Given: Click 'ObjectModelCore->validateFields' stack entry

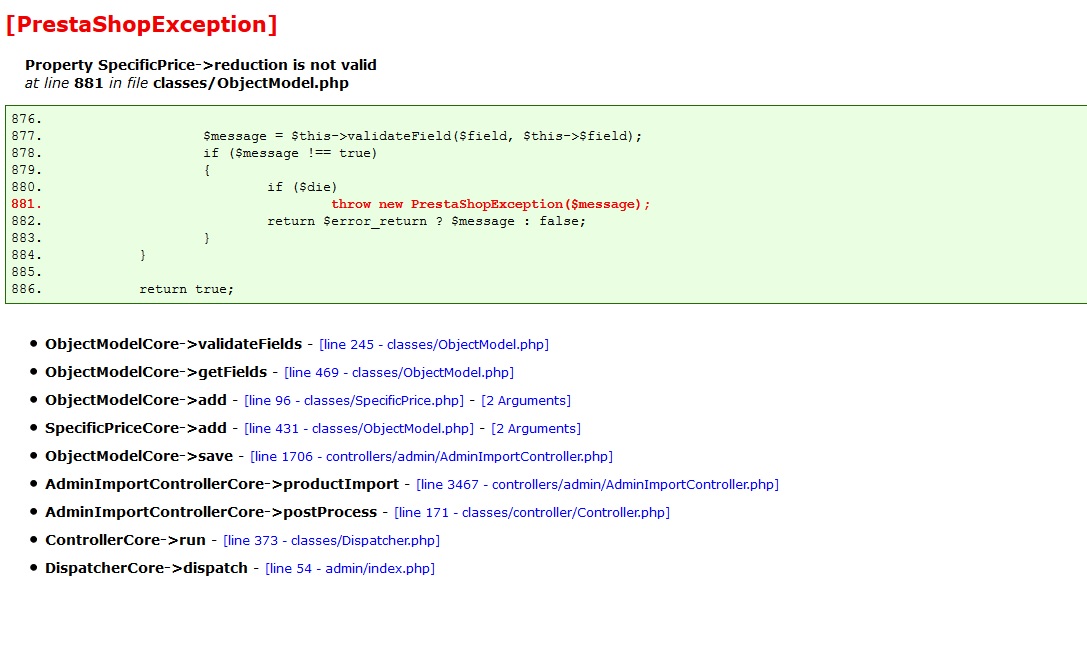Looking at the screenshot, I should pyautogui.click(x=173, y=344).
